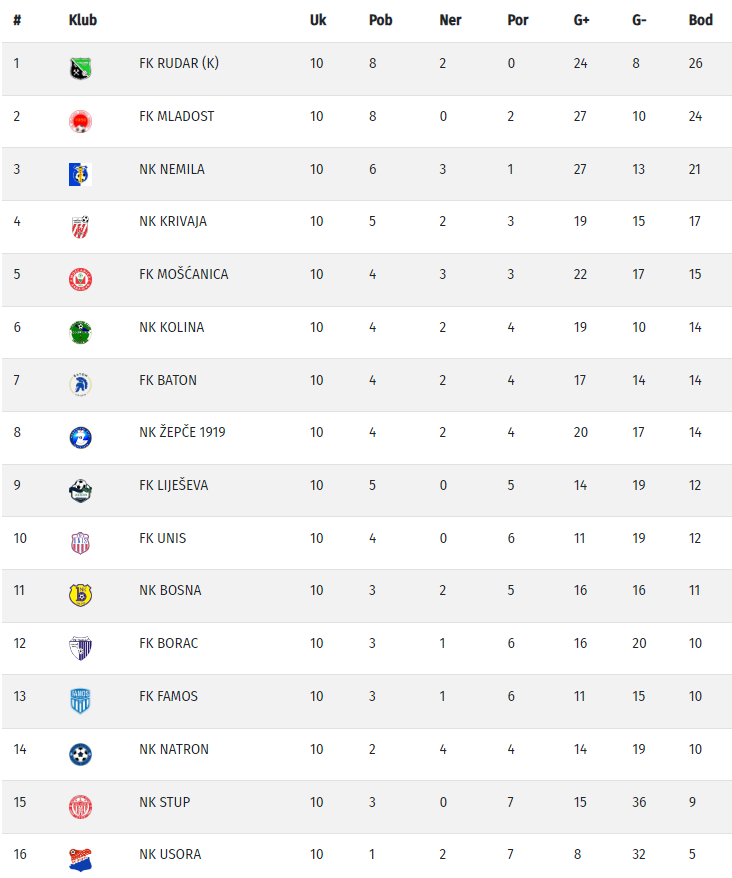Click the NK Žepče 1919 blue crest

click(x=80, y=438)
